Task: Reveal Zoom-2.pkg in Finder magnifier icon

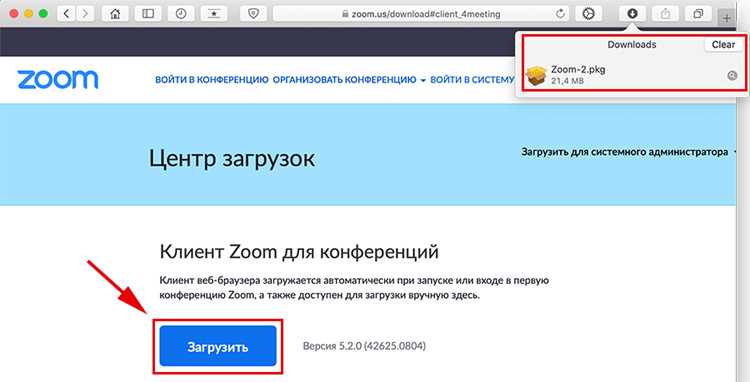Action: pyautogui.click(x=732, y=76)
